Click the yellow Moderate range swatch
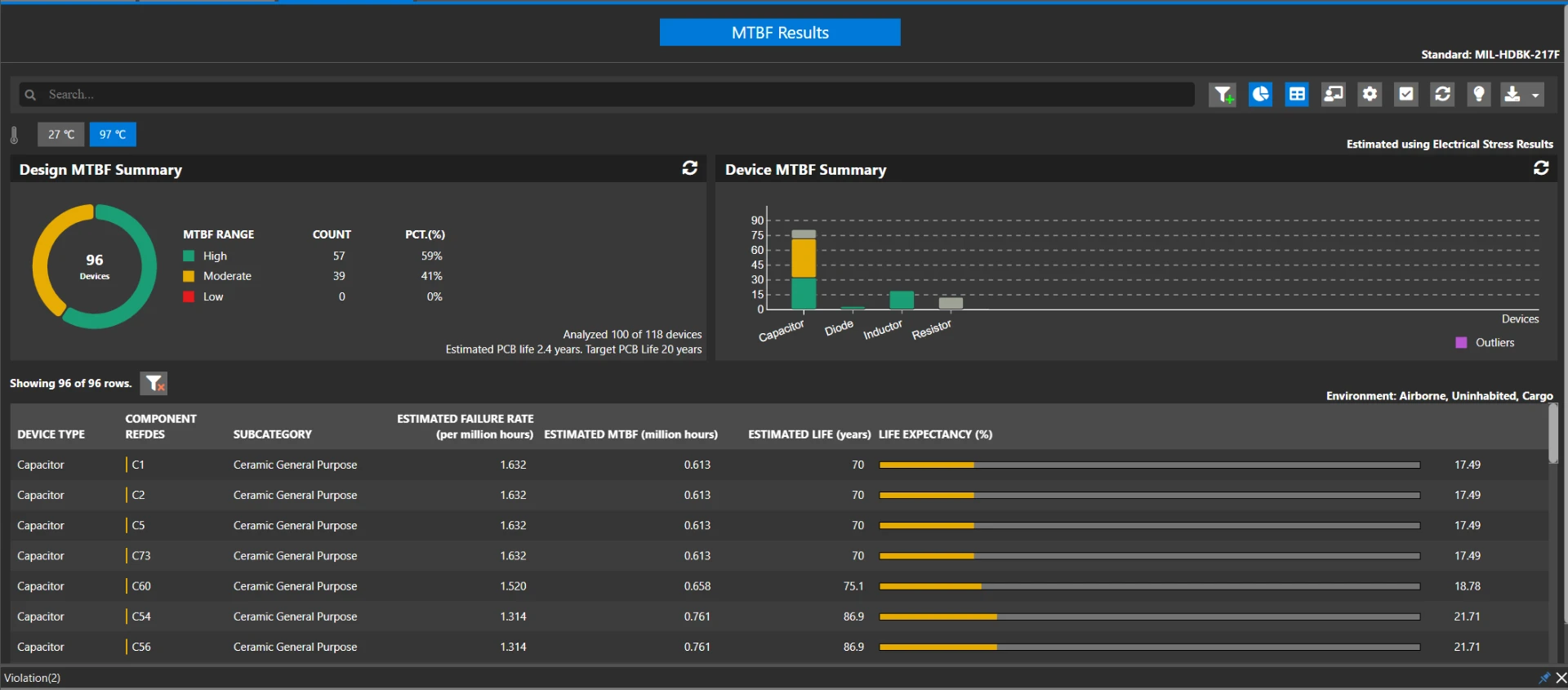Viewport: 1568px width, 690px height. tap(189, 276)
